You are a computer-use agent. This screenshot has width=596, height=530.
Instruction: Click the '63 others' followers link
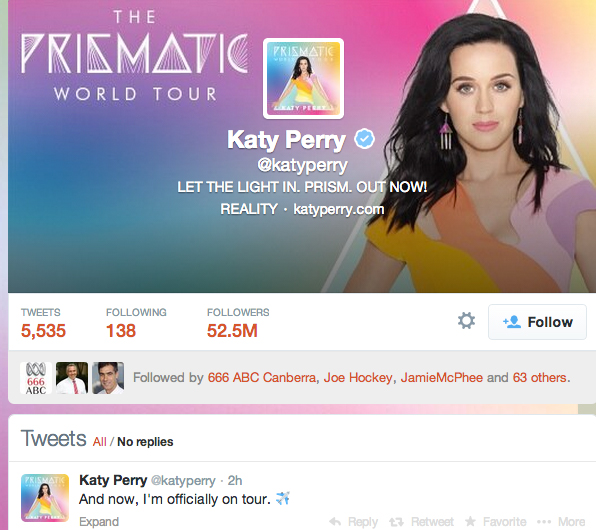click(x=540, y=378)
